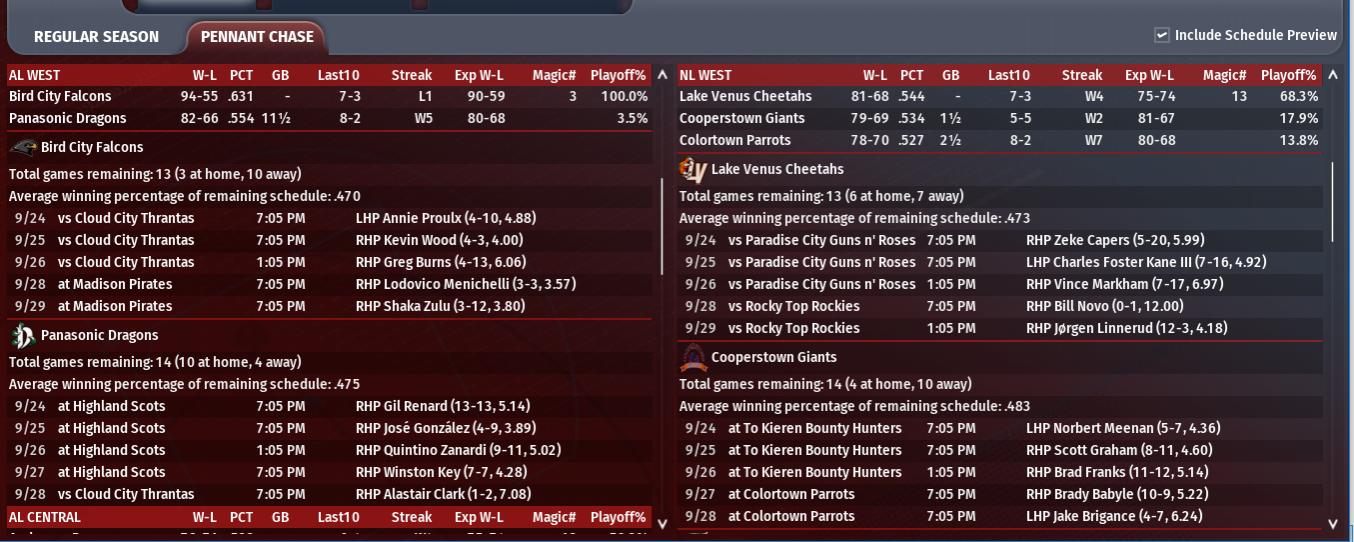
Task: Click AL West Playoff% column header
Action: [618, 75]
